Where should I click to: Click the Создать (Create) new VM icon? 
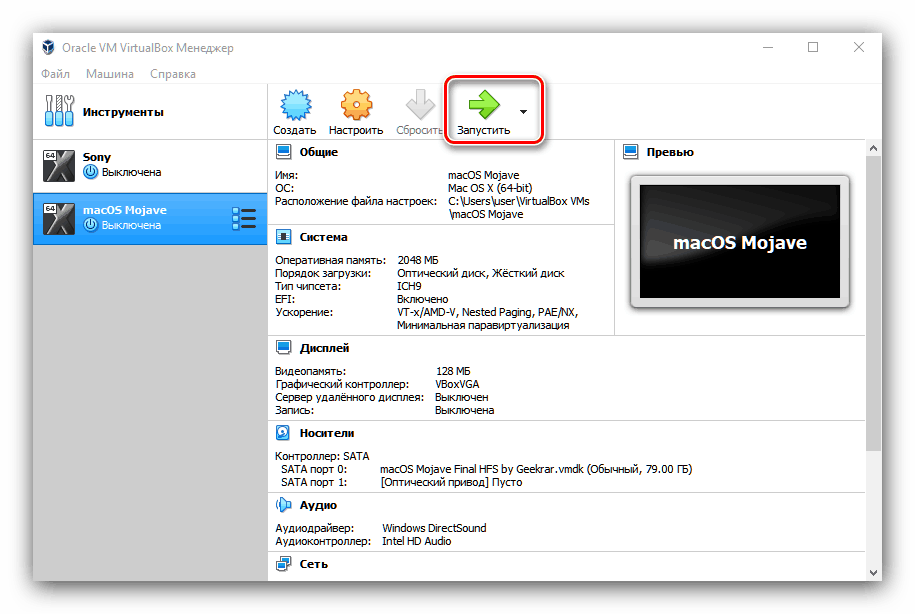pos(294,102)
